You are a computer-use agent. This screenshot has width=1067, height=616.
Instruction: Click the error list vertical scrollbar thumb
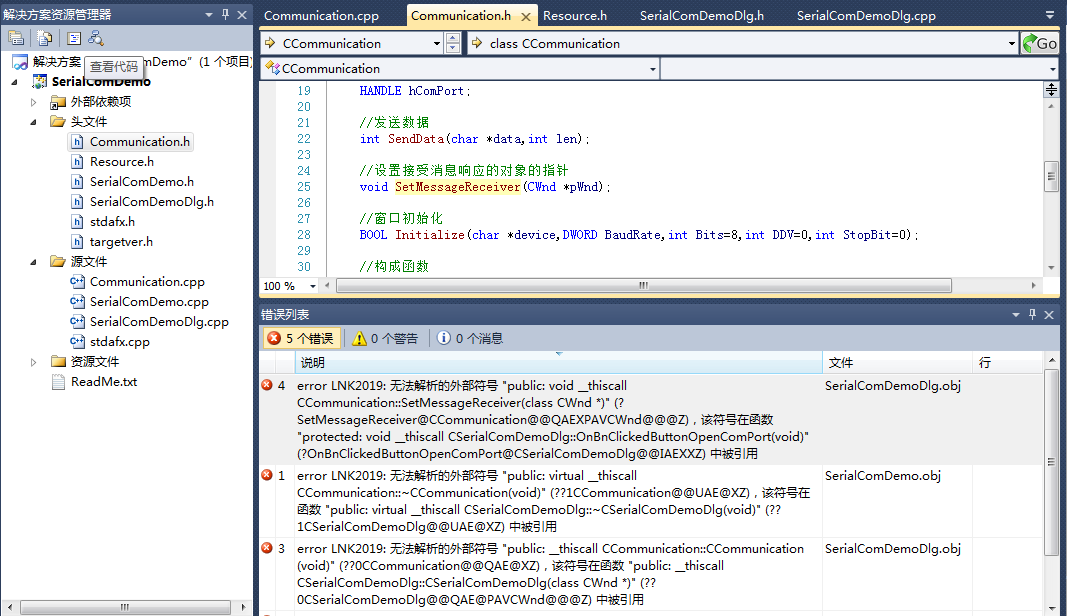[1051, 462]
